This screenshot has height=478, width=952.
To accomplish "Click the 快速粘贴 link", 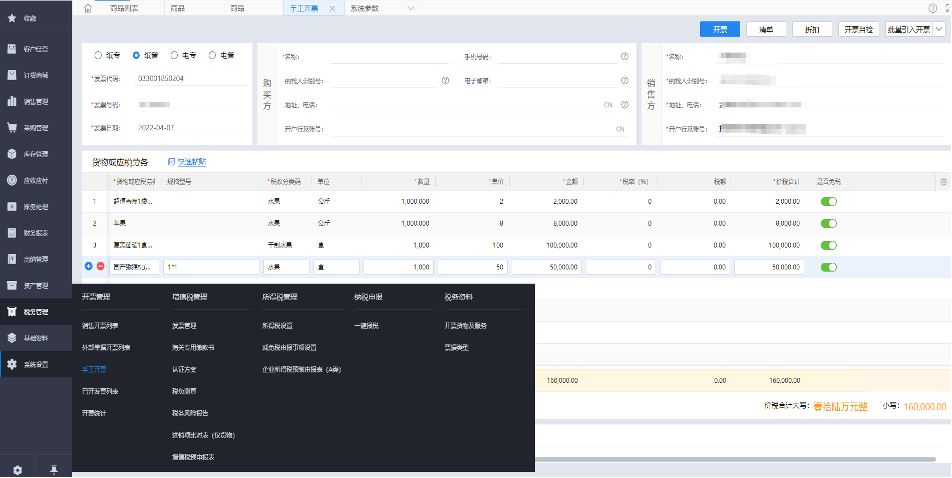I will [187, 161].
